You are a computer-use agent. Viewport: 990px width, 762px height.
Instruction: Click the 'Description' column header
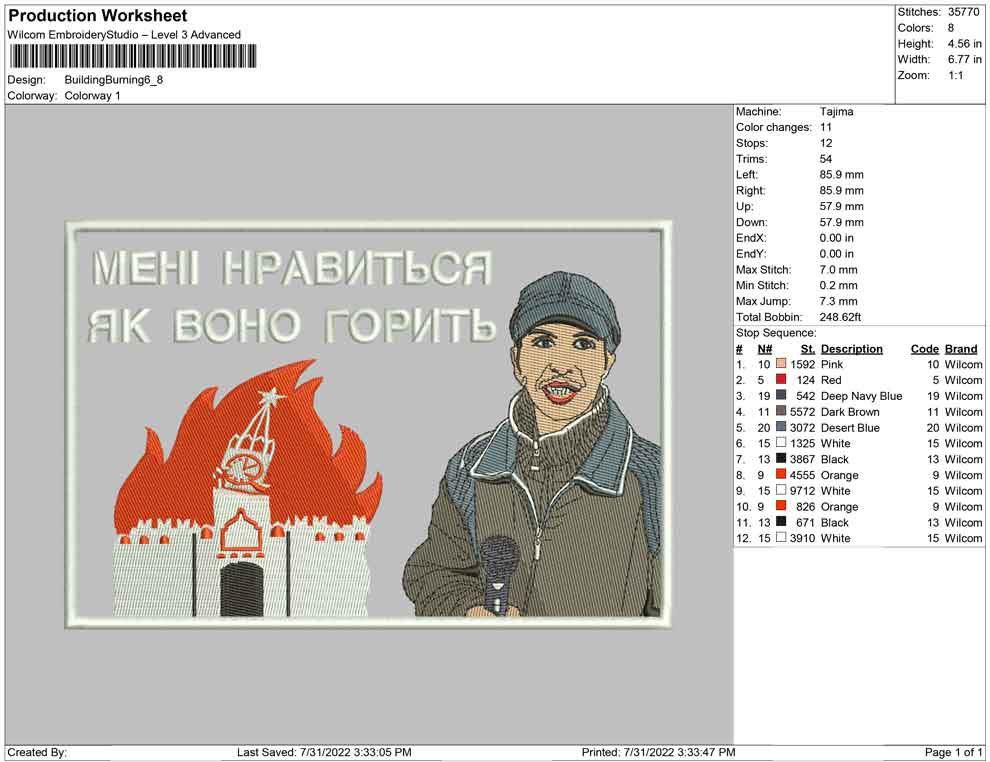pos(852,348)
